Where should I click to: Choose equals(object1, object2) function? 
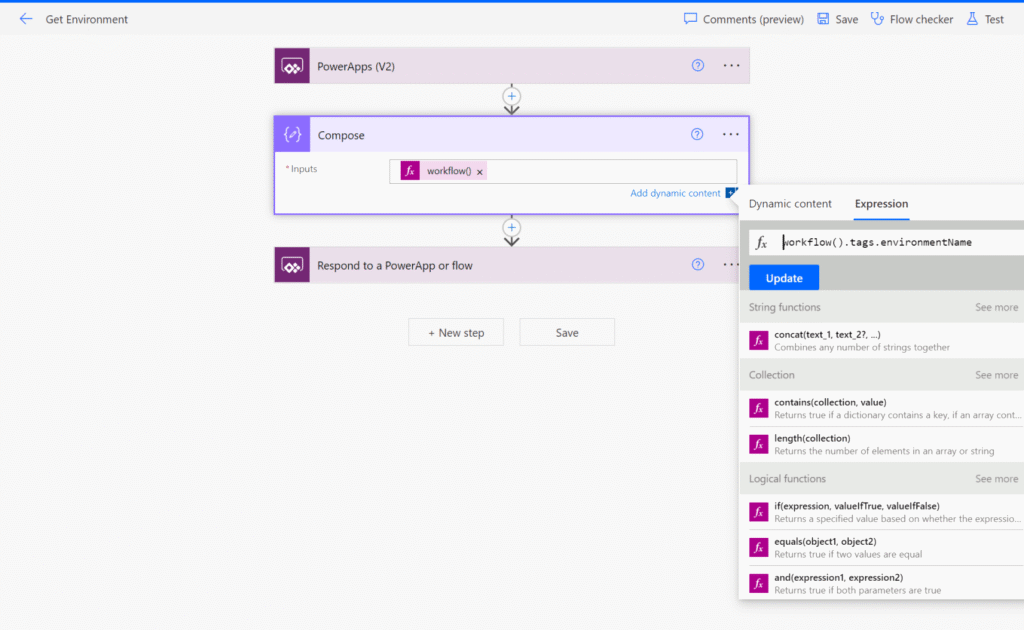point(882,547)
